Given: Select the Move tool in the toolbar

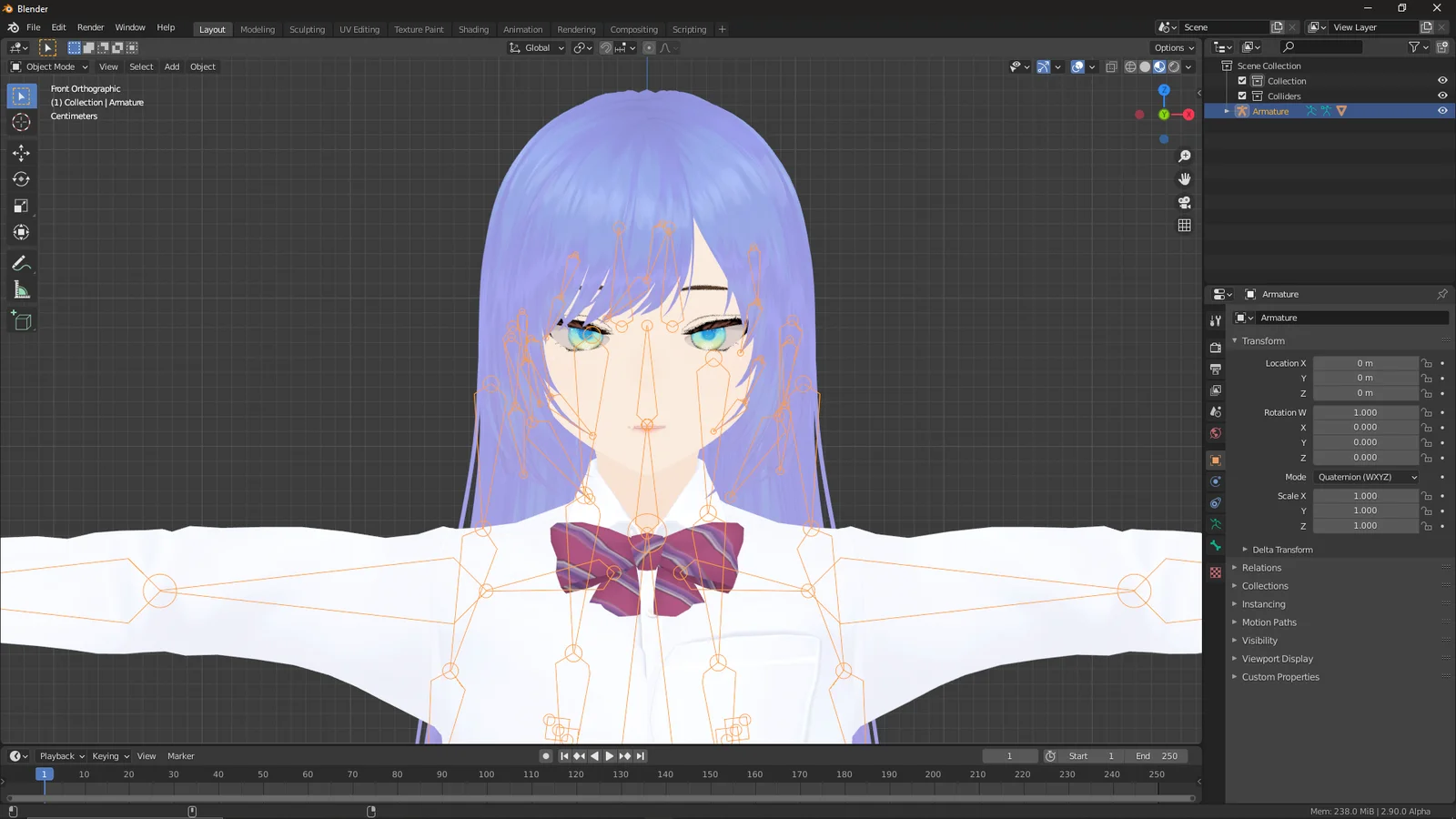Looking at the screenshot, I should [x=21, y=153].
